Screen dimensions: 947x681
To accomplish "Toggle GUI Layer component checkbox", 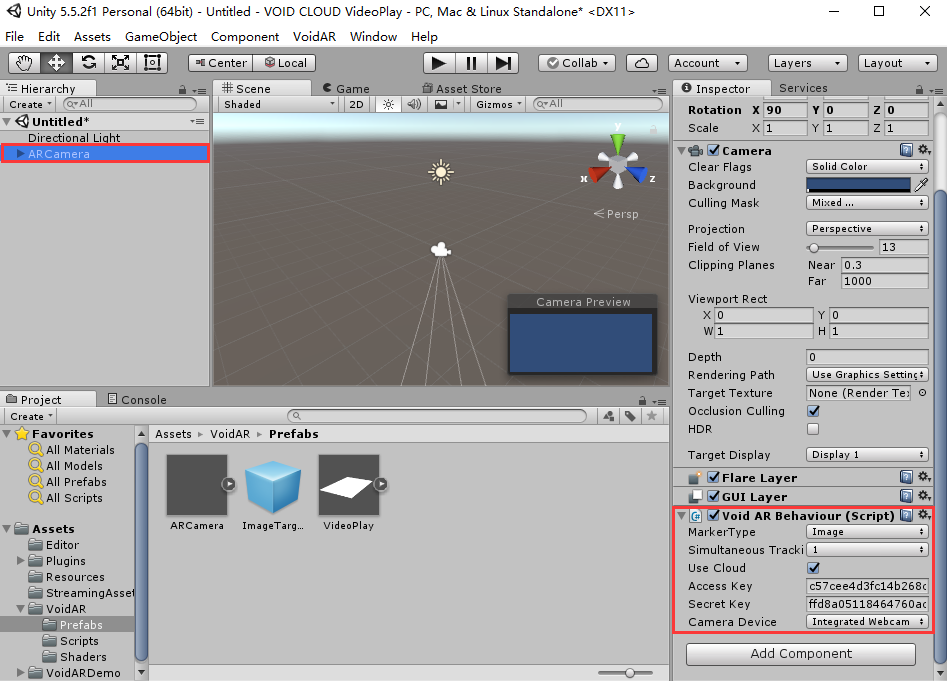I will tap(714, 496).
